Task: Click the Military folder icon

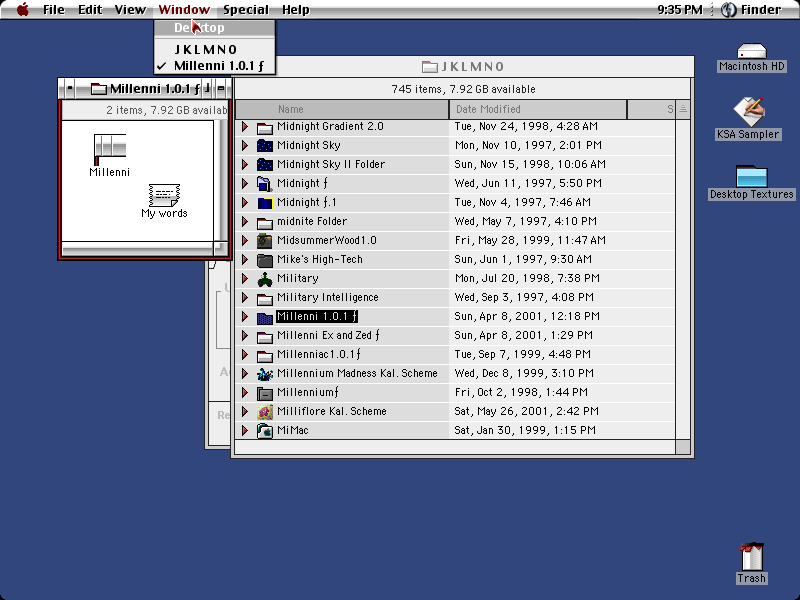Action: click(x=264, y=279)
